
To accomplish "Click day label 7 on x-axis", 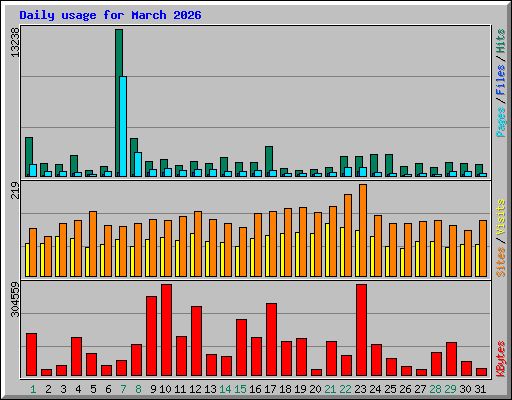I will coord(123,389).
